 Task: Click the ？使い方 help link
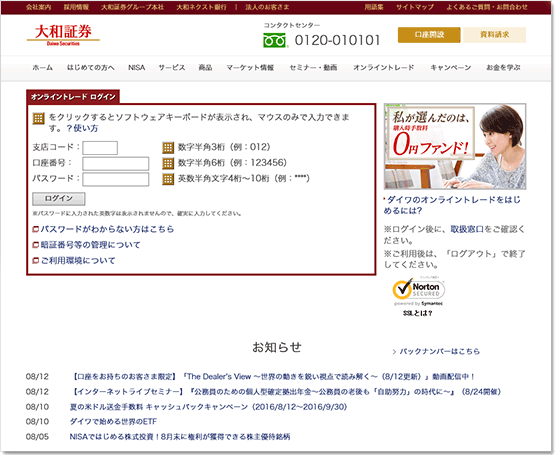click(x=82, y=128)
